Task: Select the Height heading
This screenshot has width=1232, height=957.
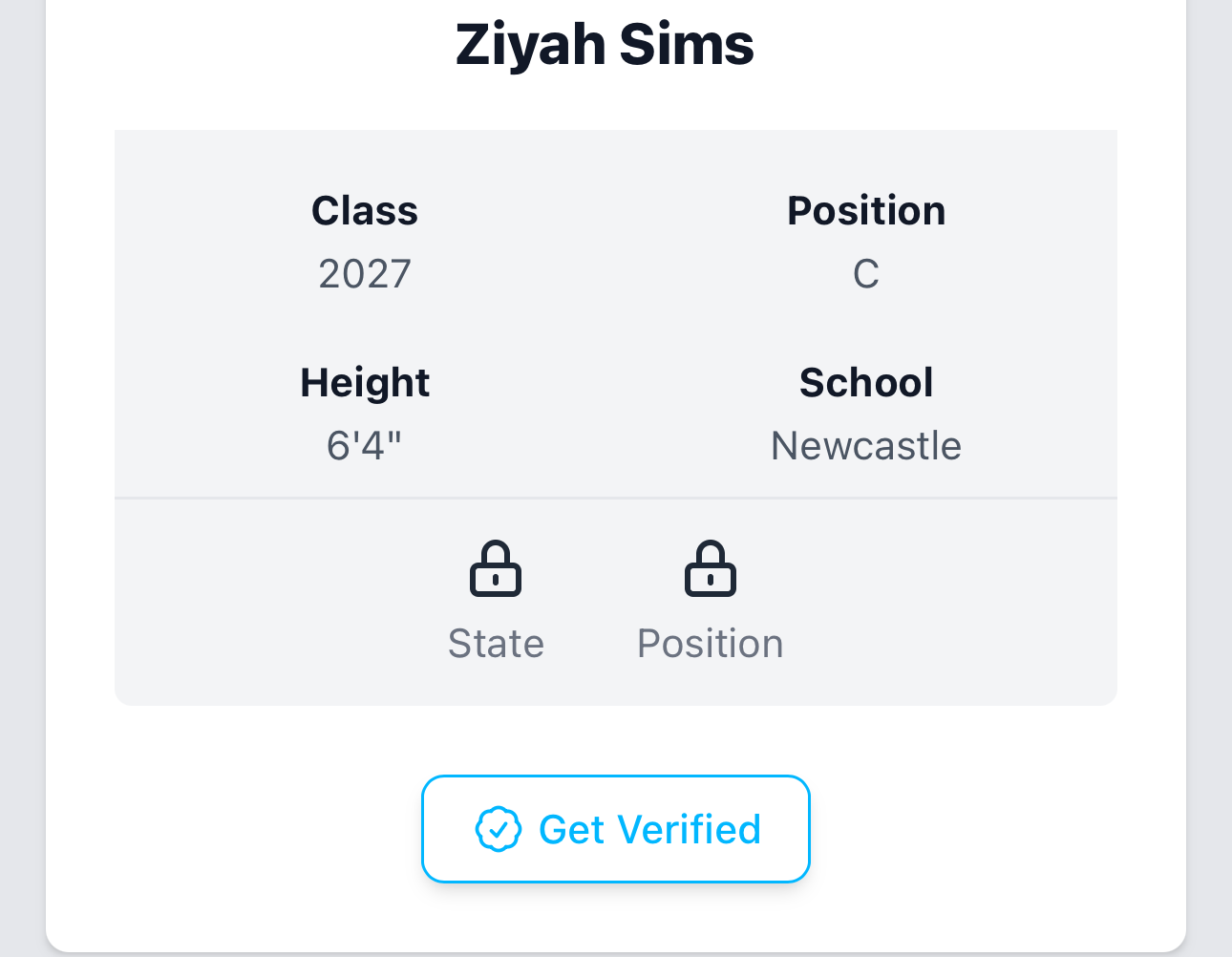Action: [365, 383]
